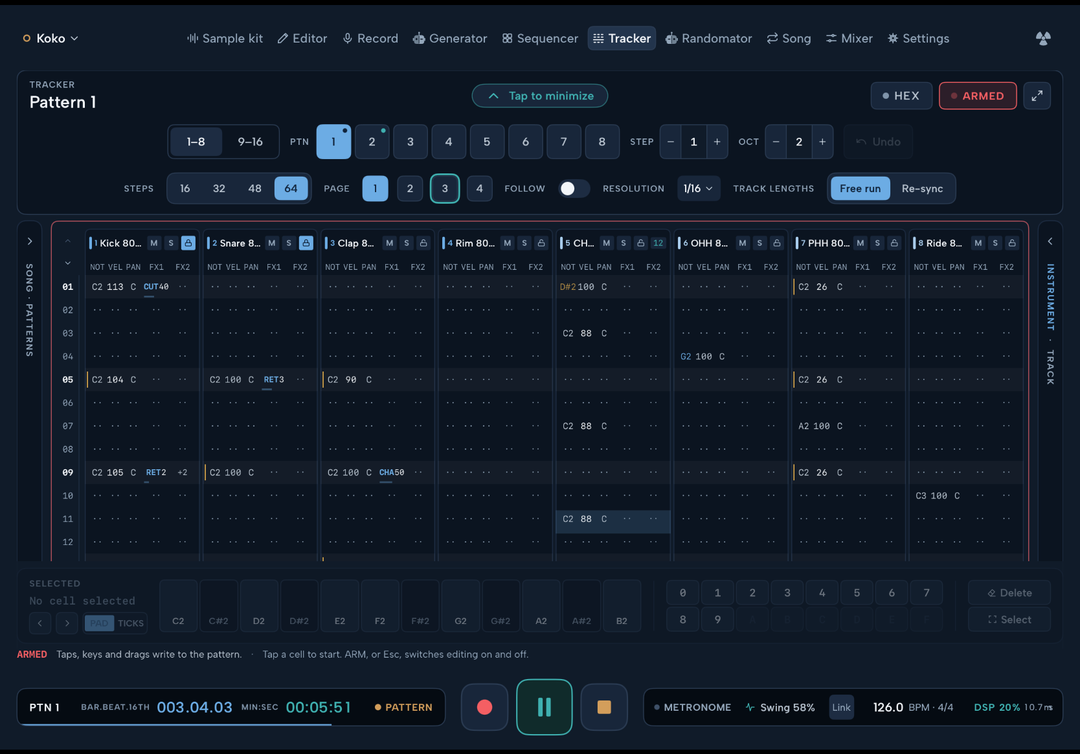Viewport: 1080px width, 754px height.
Task: Open the Randomator tab
Action: [x=709, y=39]
